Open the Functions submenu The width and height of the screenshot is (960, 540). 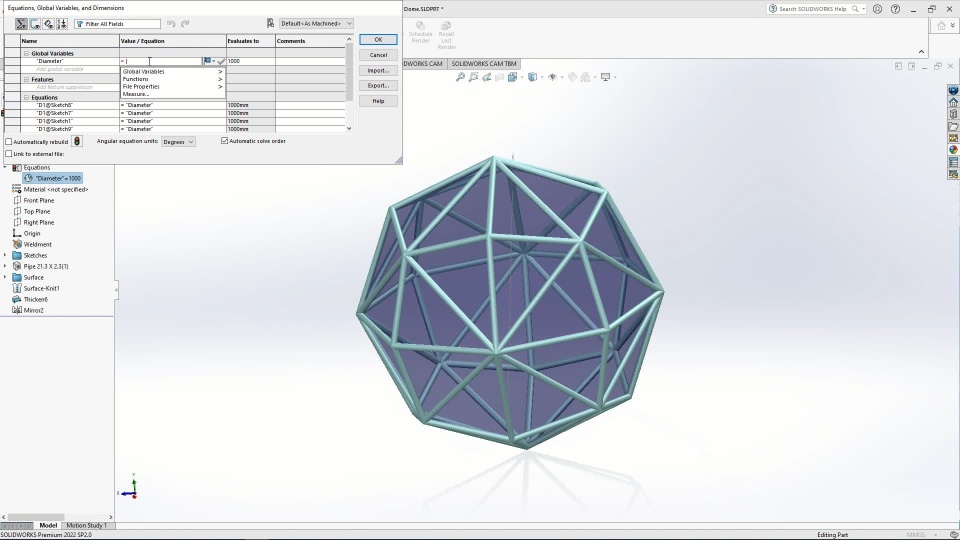[x=172, y=79]
